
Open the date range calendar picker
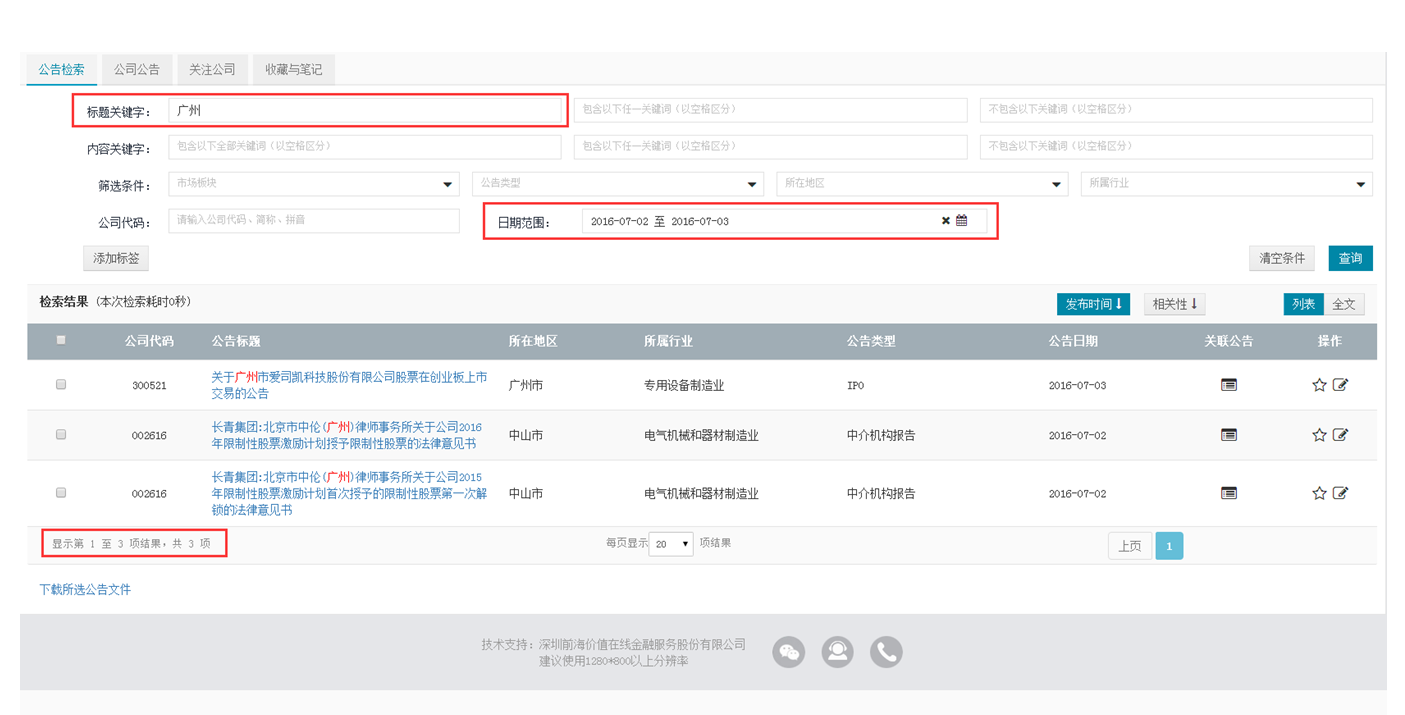click(962, 221)
